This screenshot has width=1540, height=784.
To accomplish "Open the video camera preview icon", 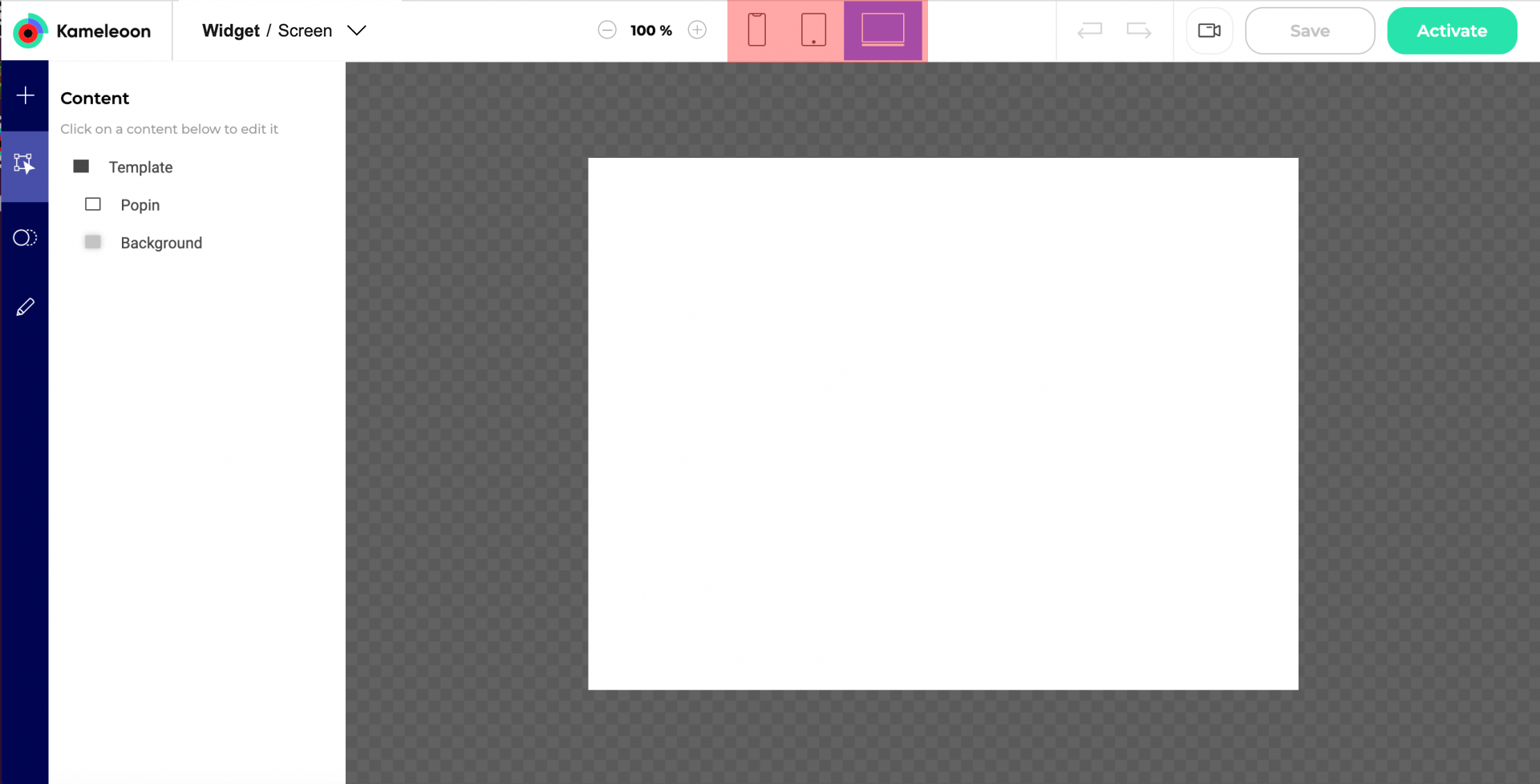I will pos(1210,30).
